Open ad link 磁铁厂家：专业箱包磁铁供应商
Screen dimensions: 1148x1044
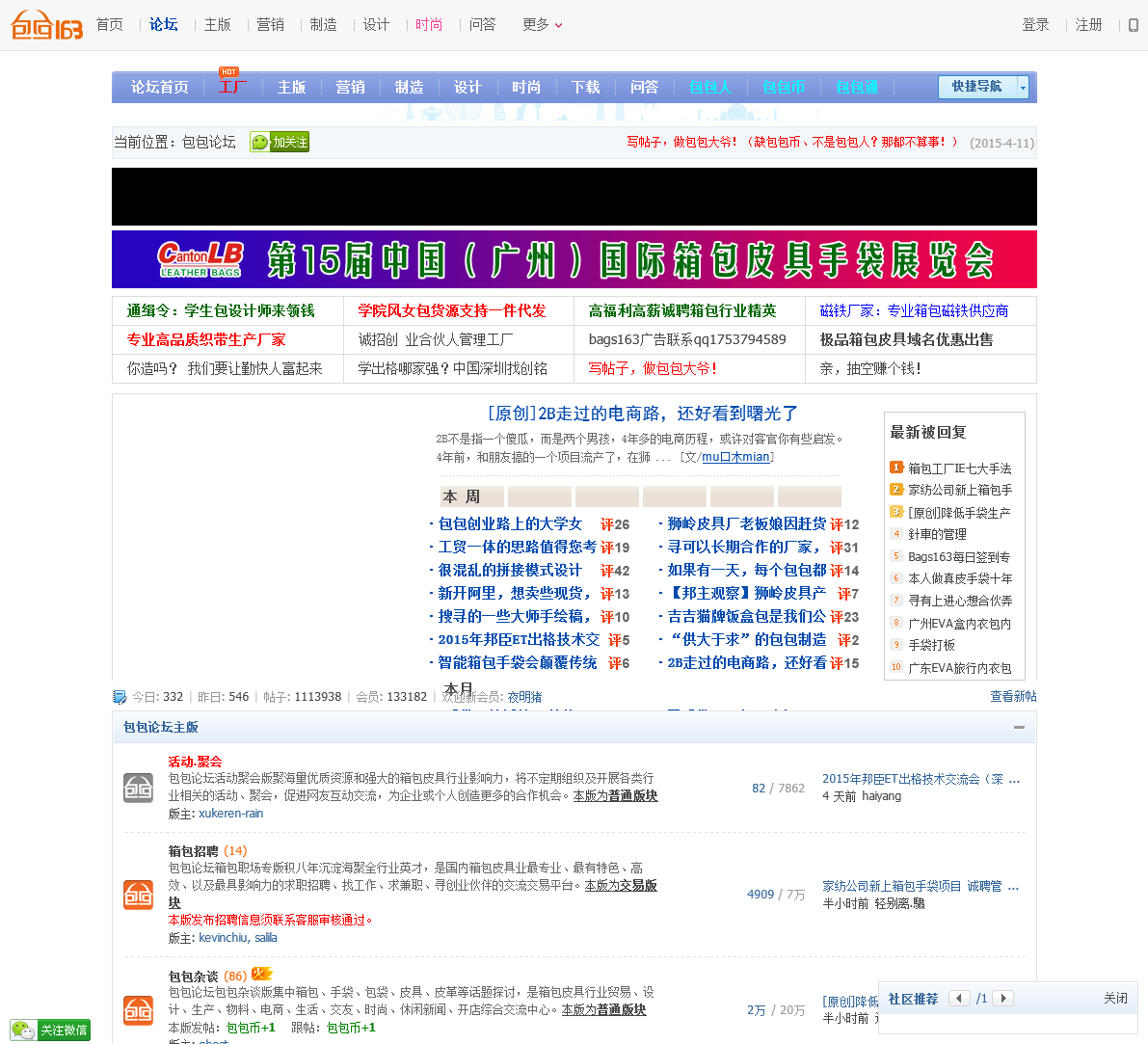pos(914,310)
